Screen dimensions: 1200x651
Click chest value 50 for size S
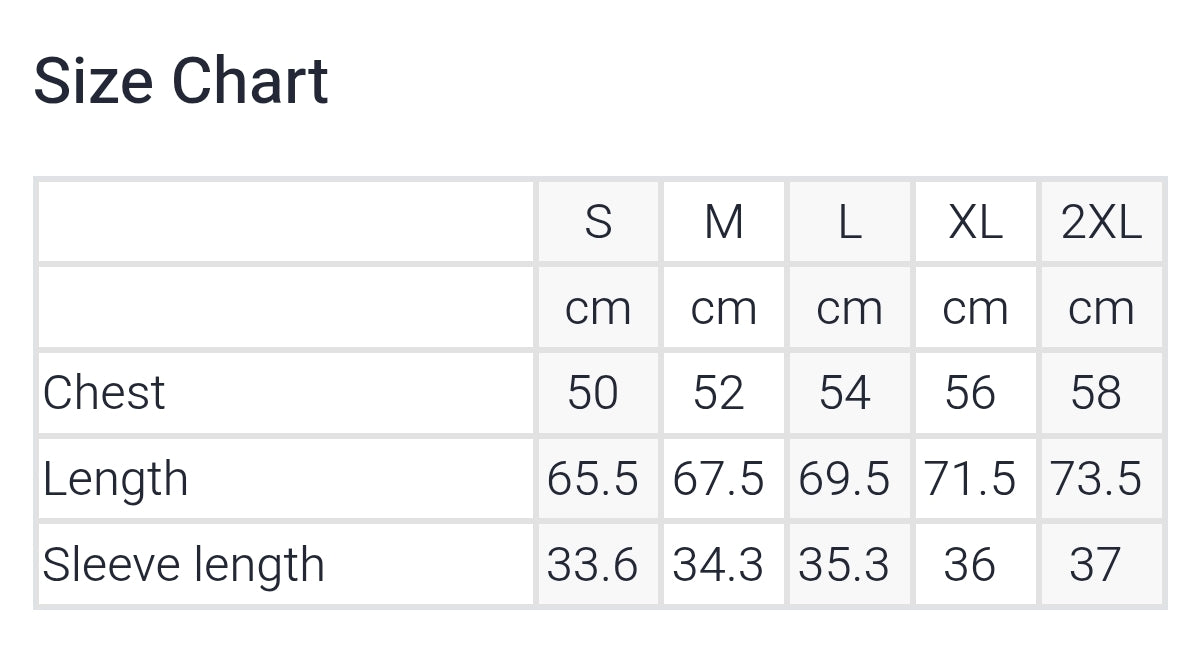coord(593,392)
